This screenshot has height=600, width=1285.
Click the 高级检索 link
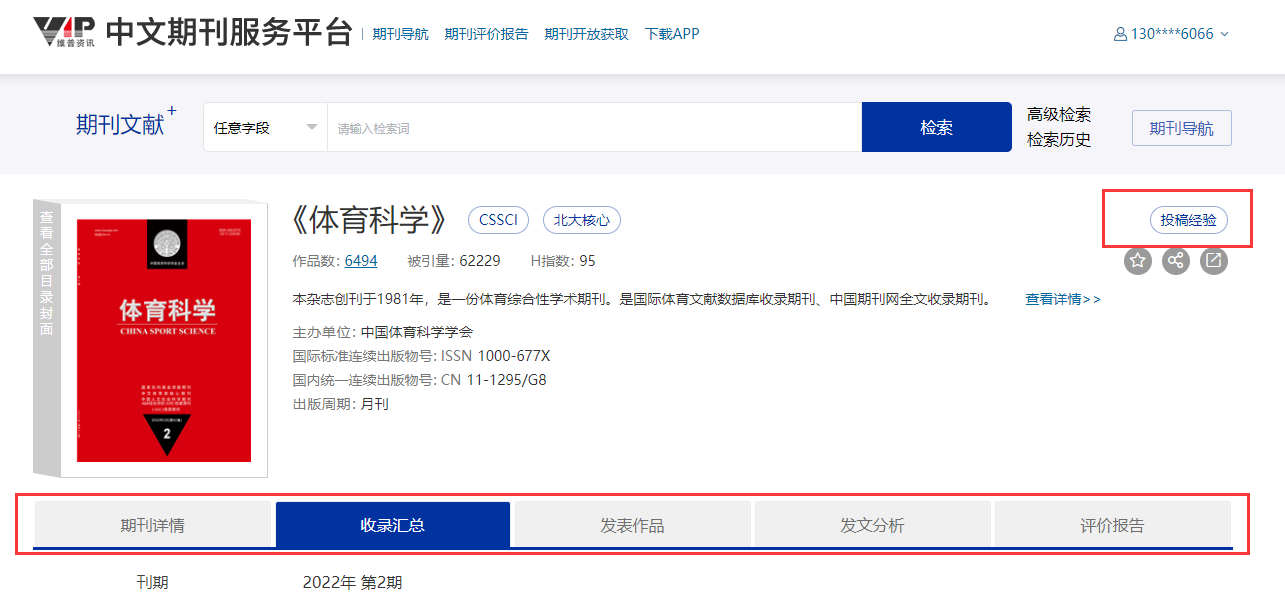pos(1058,115)
